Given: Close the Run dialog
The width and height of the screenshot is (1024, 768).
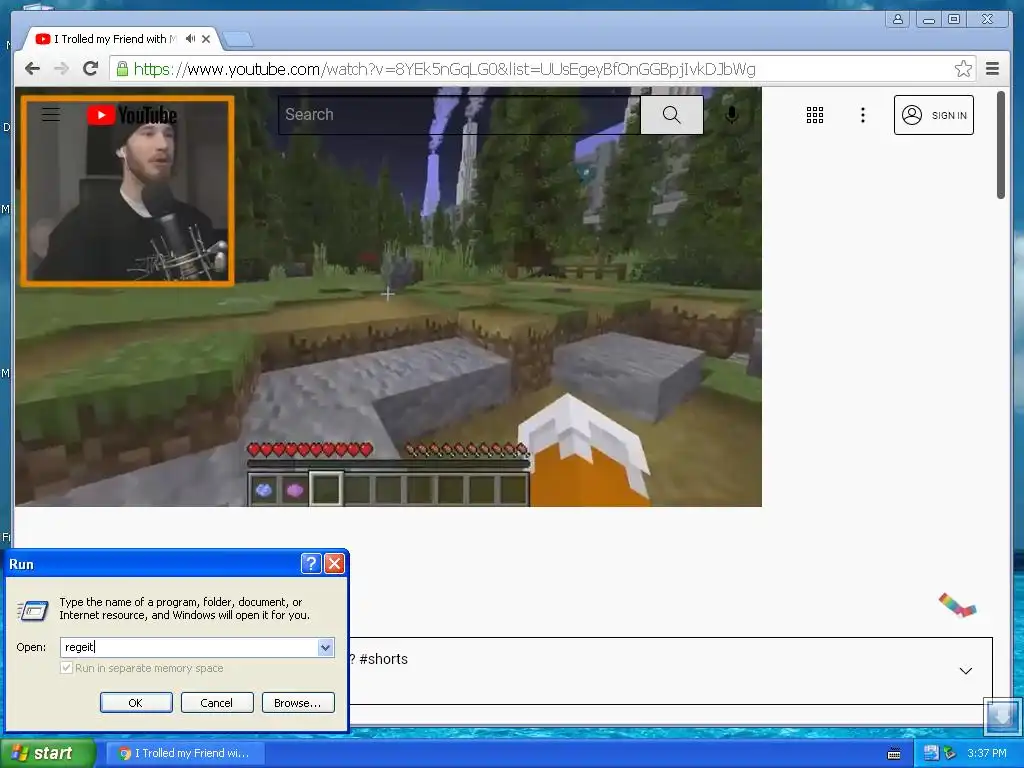Looking at the screenshot, I should [334, 563].
